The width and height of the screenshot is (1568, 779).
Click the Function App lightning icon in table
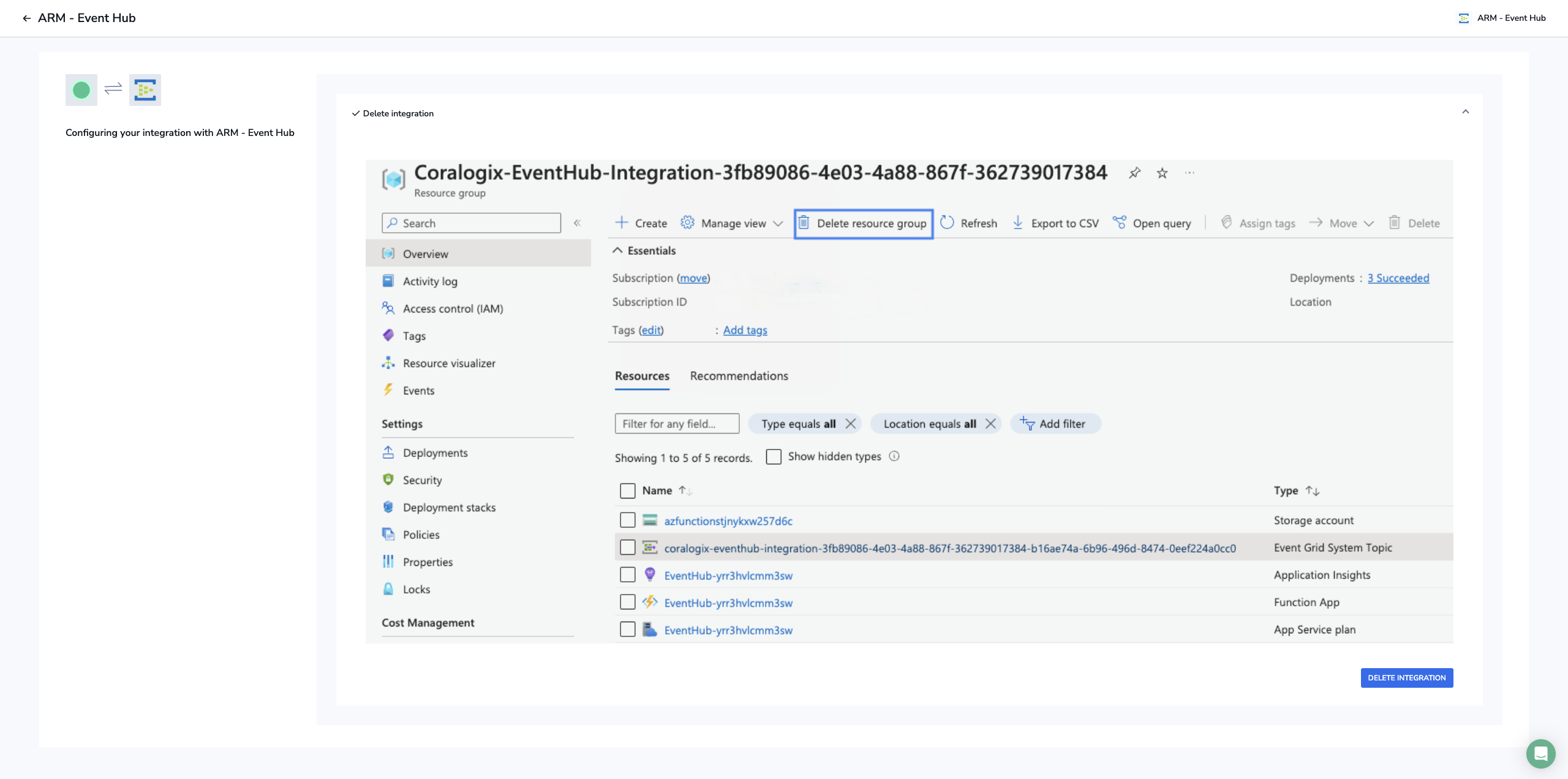tap(650, 602)
